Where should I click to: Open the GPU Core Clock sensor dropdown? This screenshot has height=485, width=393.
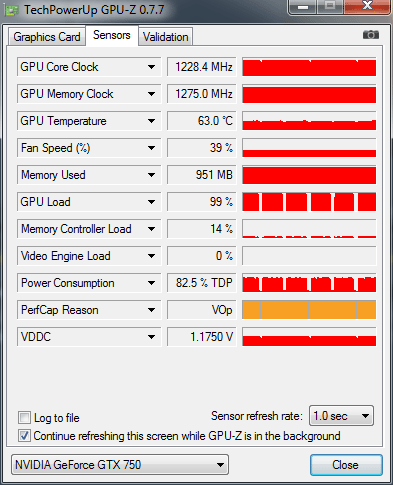(151, 67)
